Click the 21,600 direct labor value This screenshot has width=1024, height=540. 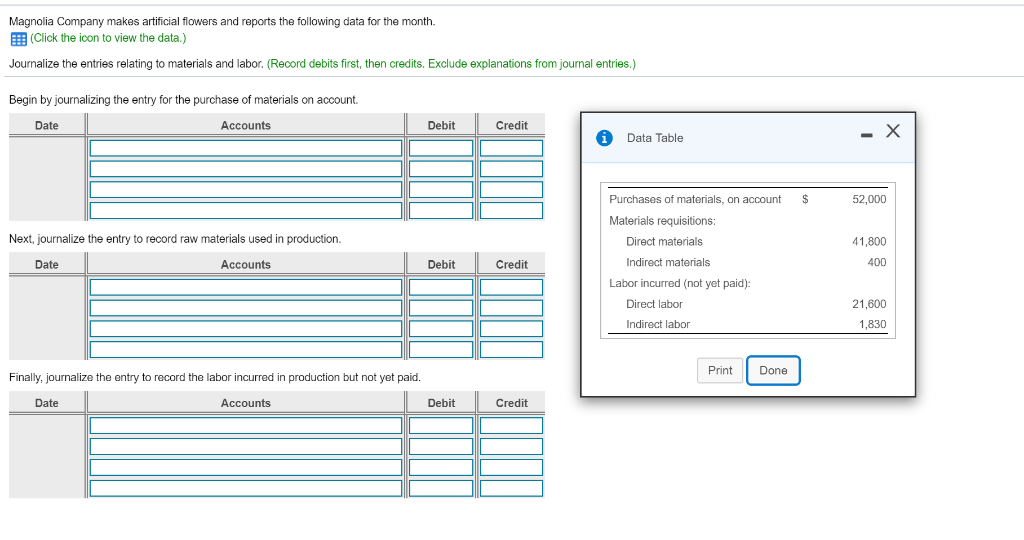(x=869, y=304)
